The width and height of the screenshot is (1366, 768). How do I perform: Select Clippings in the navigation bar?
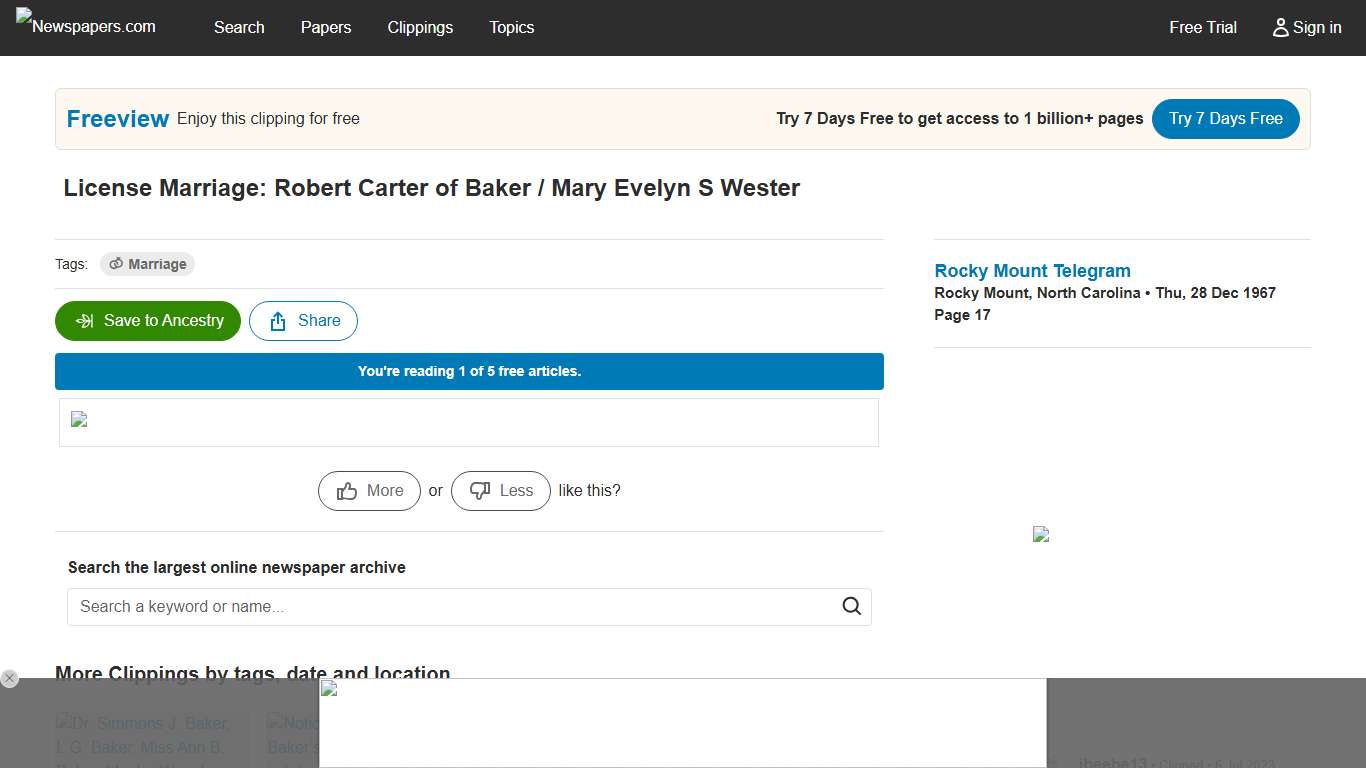[420, 28]
